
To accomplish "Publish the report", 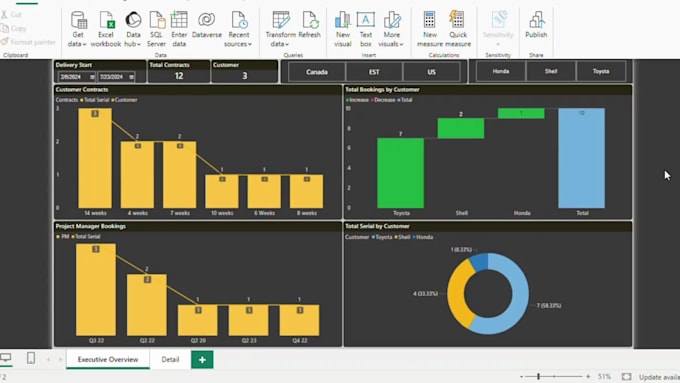I will (x=536, y=25).
